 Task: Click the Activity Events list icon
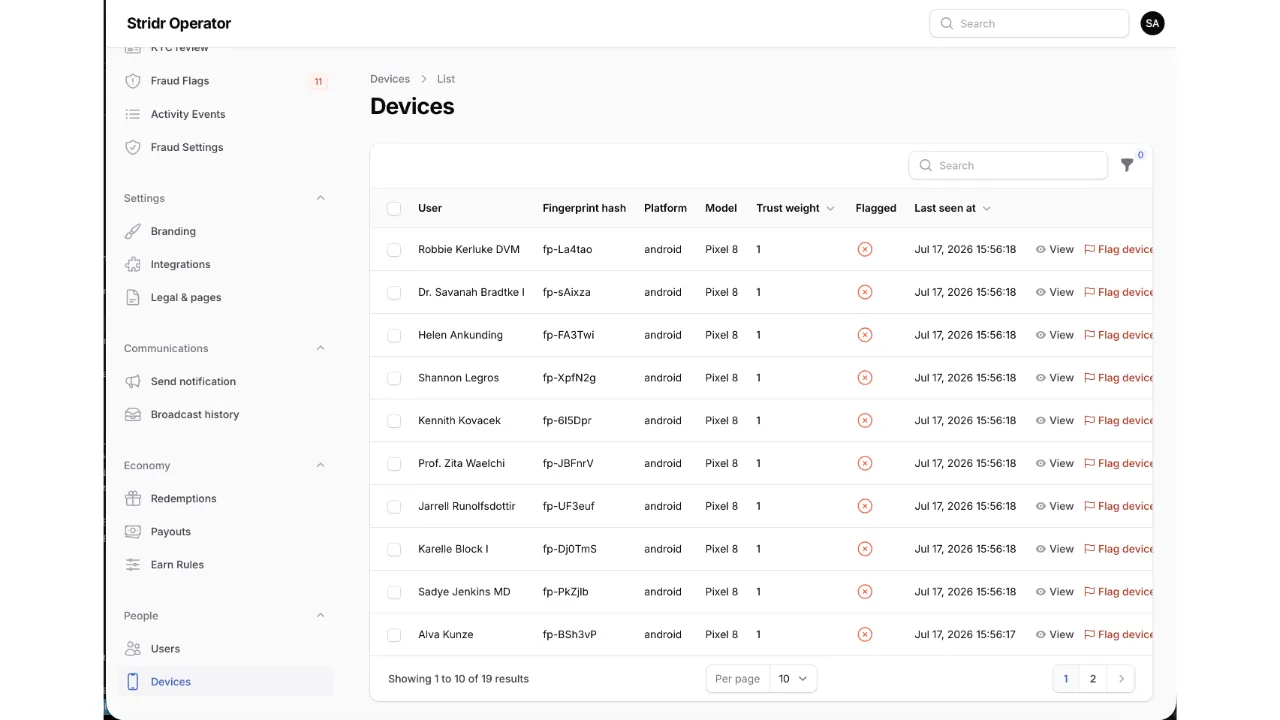132,114
